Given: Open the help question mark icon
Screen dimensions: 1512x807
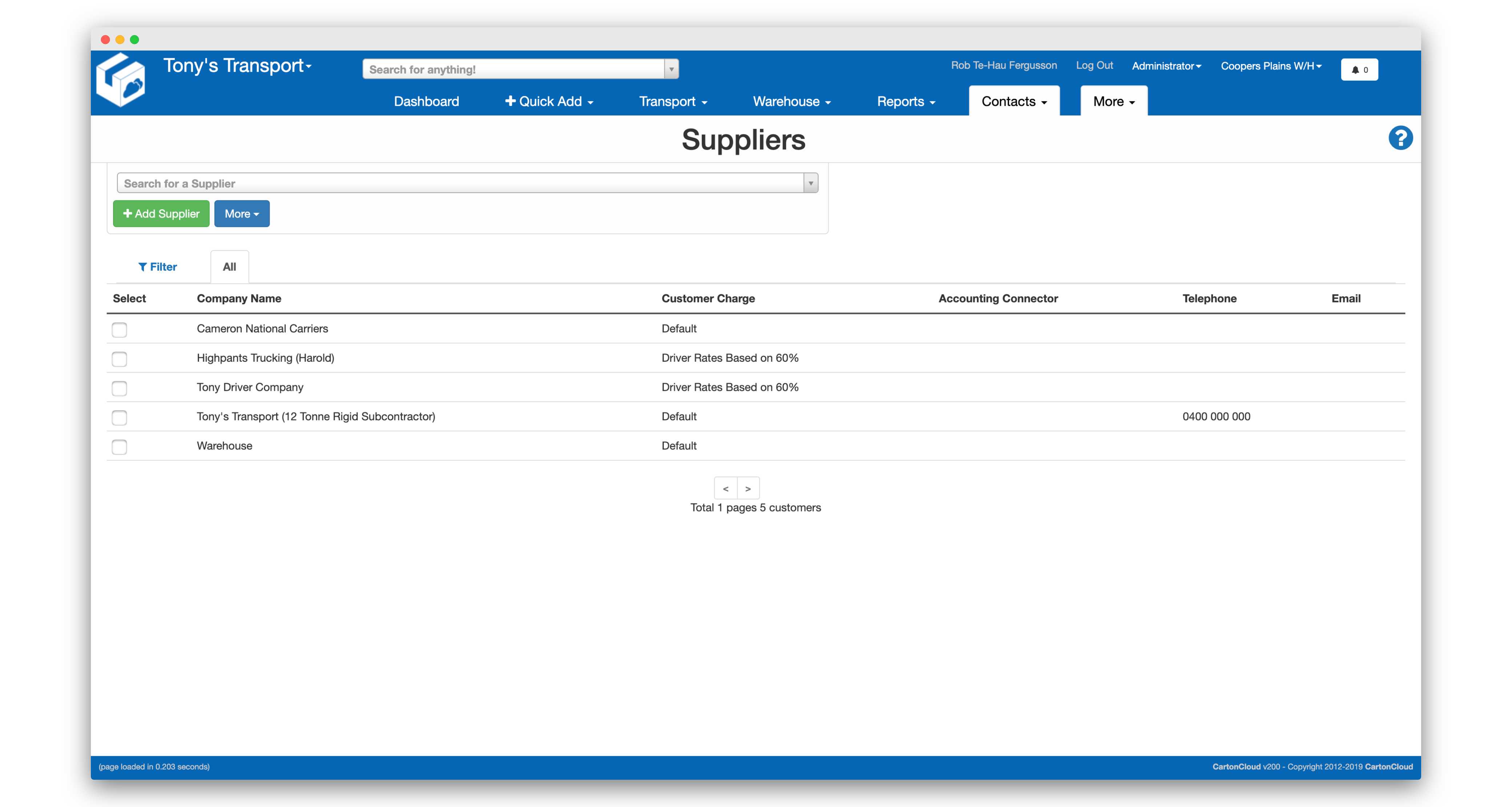Looking at the screenshot, I should tap(1401, 137).
